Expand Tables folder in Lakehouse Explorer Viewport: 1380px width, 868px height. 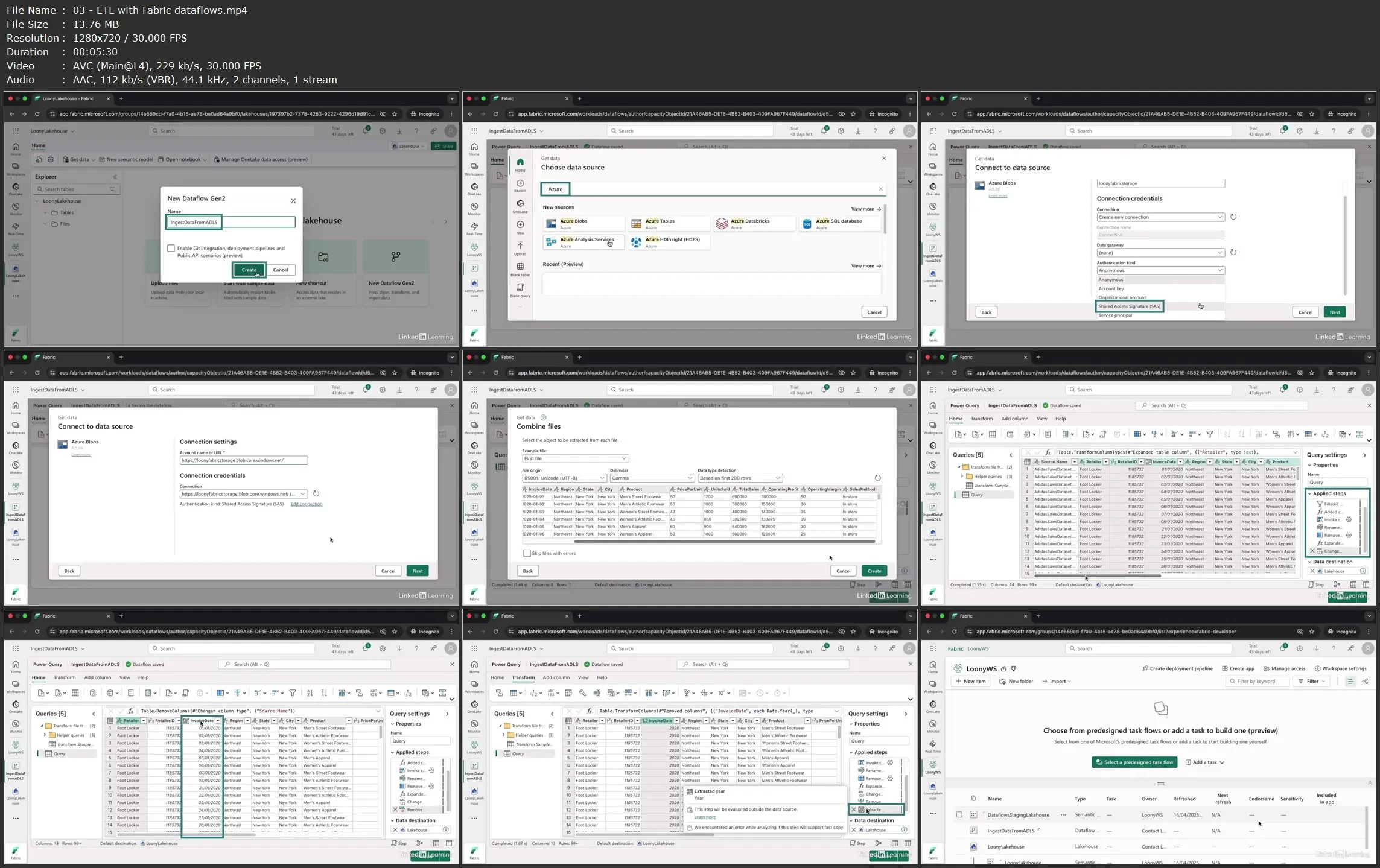click(x=45, y=212)
